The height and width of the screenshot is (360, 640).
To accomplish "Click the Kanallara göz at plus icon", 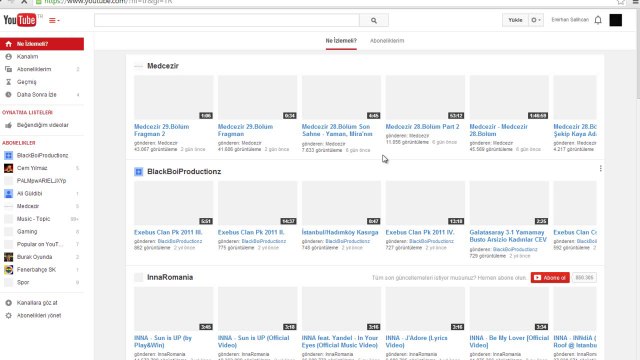I will tap(8, 303).
